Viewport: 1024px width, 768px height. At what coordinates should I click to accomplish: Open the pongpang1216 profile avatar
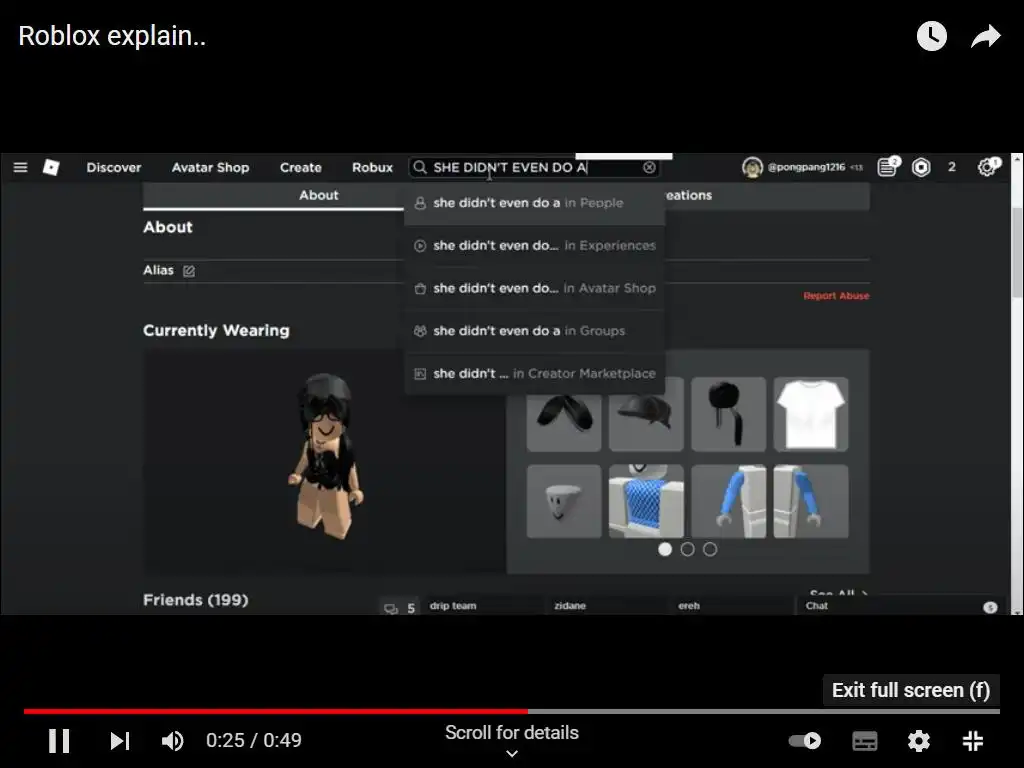click(x=752, y=167)
